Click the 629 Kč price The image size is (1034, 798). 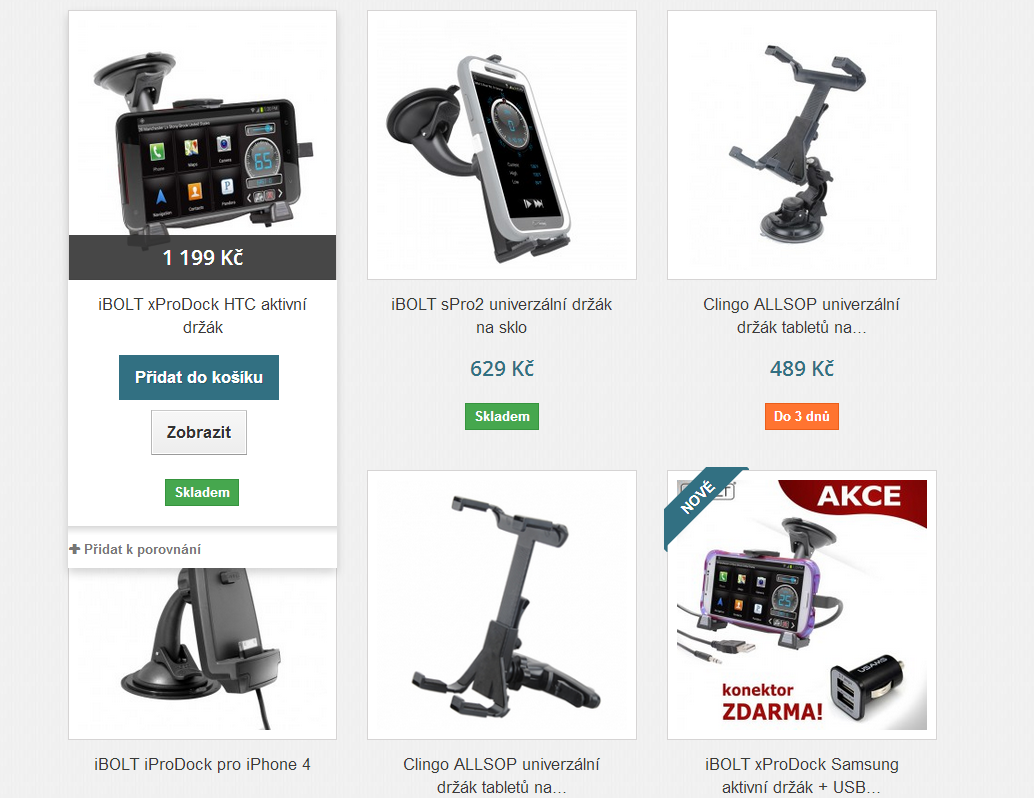point(502,369)
